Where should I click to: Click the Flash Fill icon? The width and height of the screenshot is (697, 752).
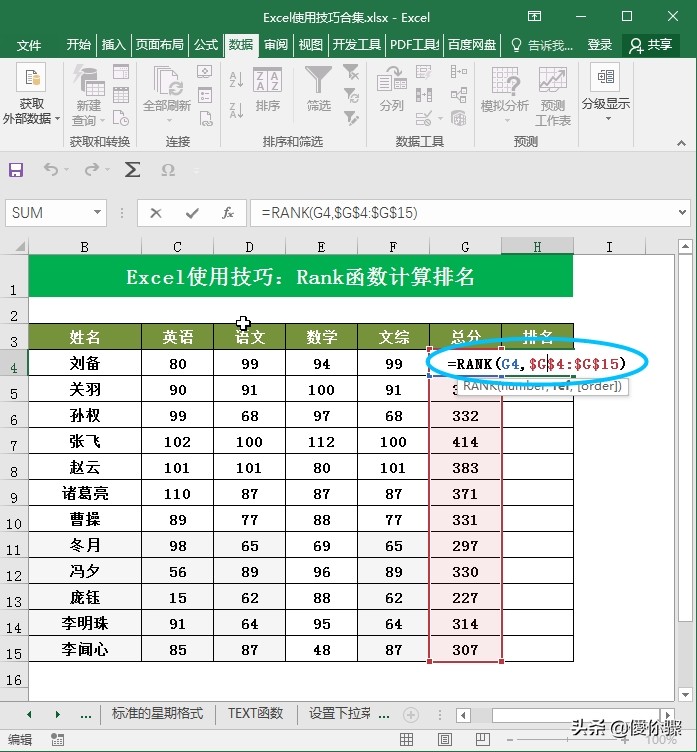(424, 72)
